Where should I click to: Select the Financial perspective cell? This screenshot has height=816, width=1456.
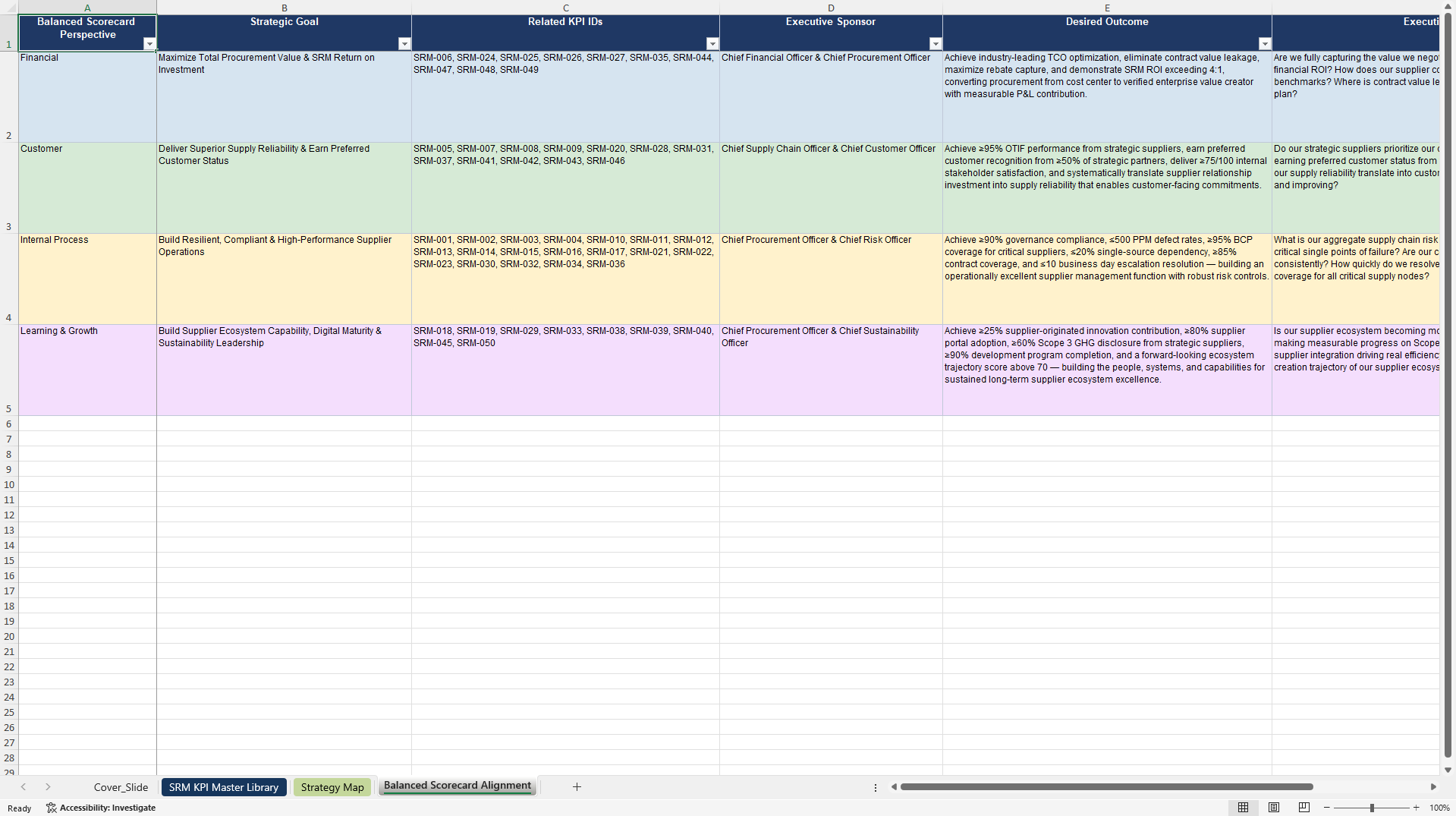pyautogui.click(x=87, y=97)
